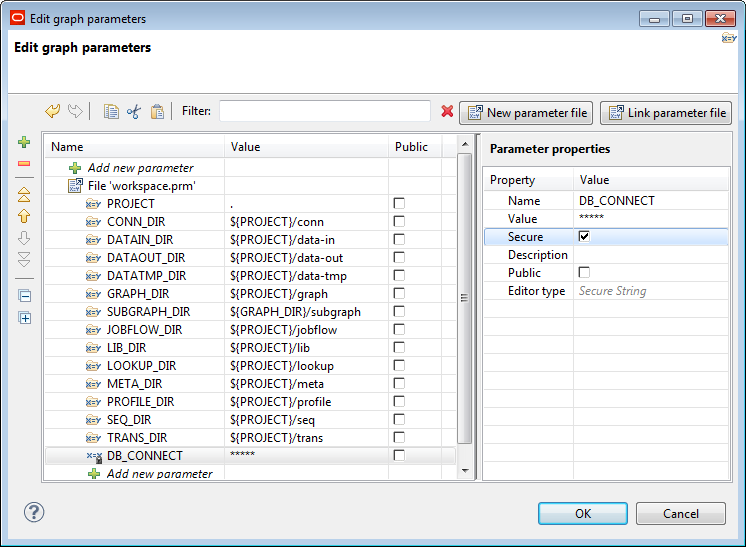The height and width of the screenshot is (547, 746).
Task: Select the DATATMP_DIR parameter row
Action: (250, 276)
